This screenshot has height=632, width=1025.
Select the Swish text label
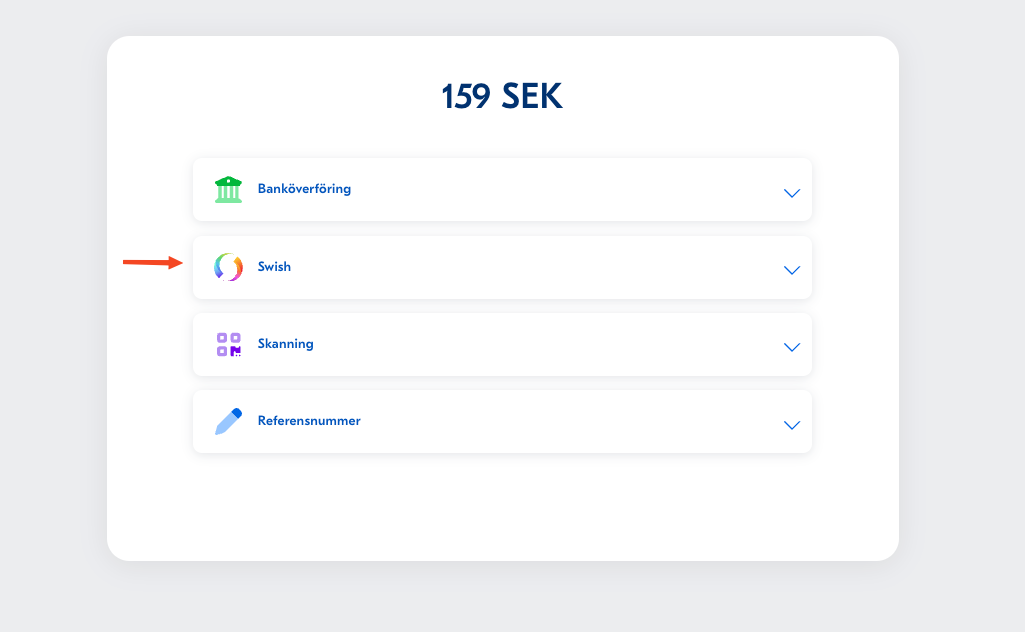pyautogui.click(x=274, y=267)
